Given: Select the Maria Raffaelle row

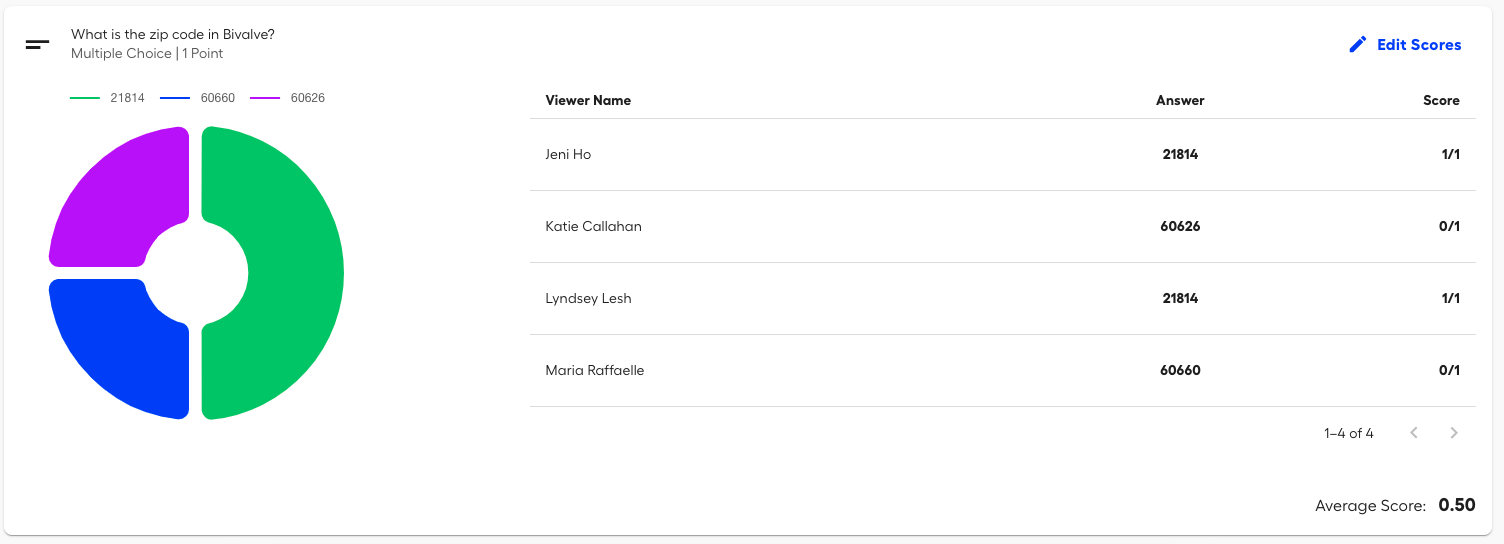Looking at the screenshot, I should pyautogui.click(x=1002, y=371).
